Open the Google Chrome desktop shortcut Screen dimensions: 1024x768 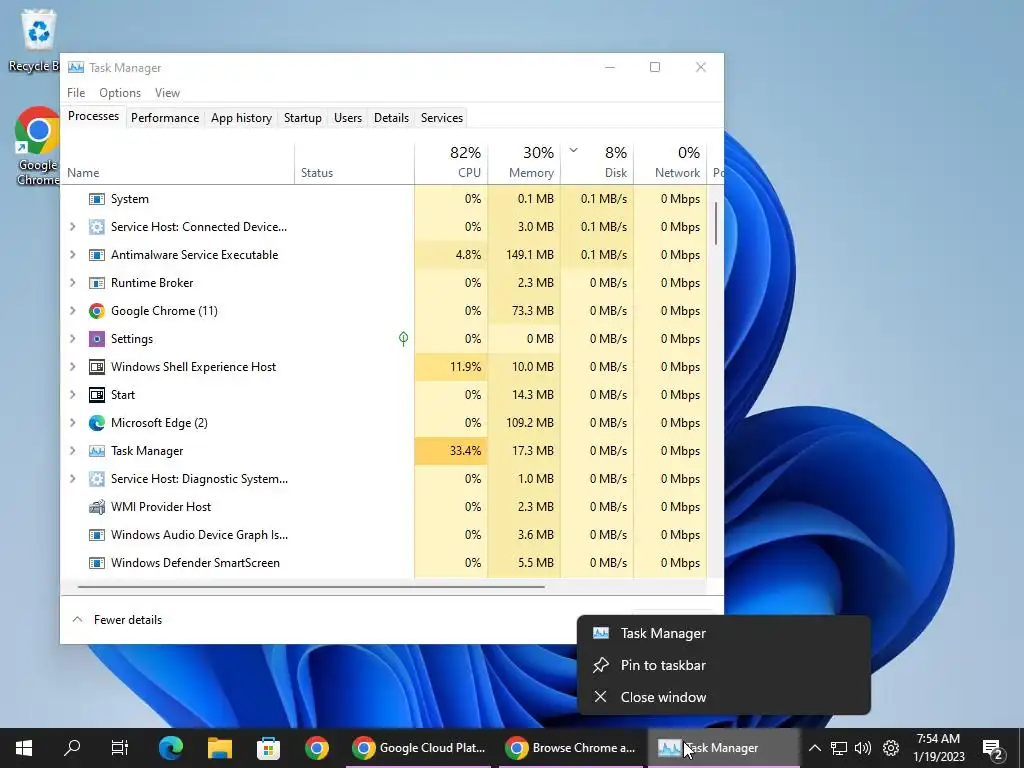click(37, 146)
